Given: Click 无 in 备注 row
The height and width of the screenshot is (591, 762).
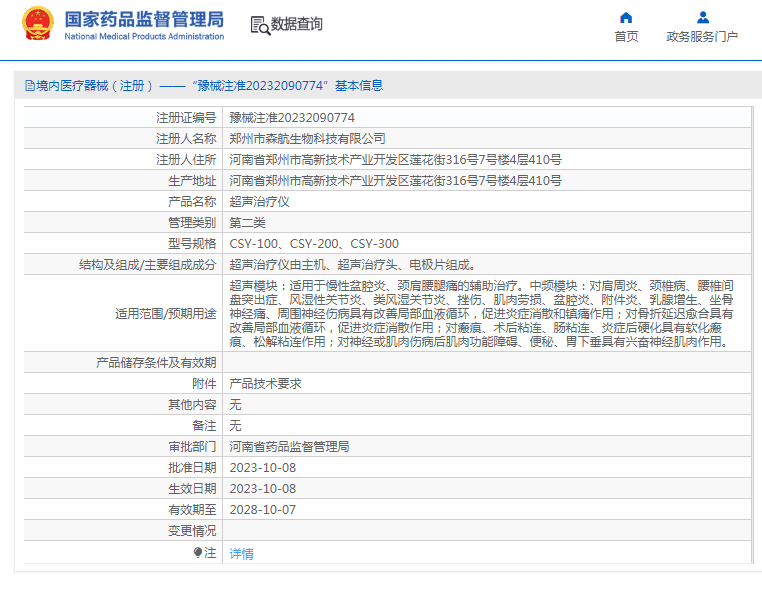Looking at the screenshot, I should coord(235,426).
